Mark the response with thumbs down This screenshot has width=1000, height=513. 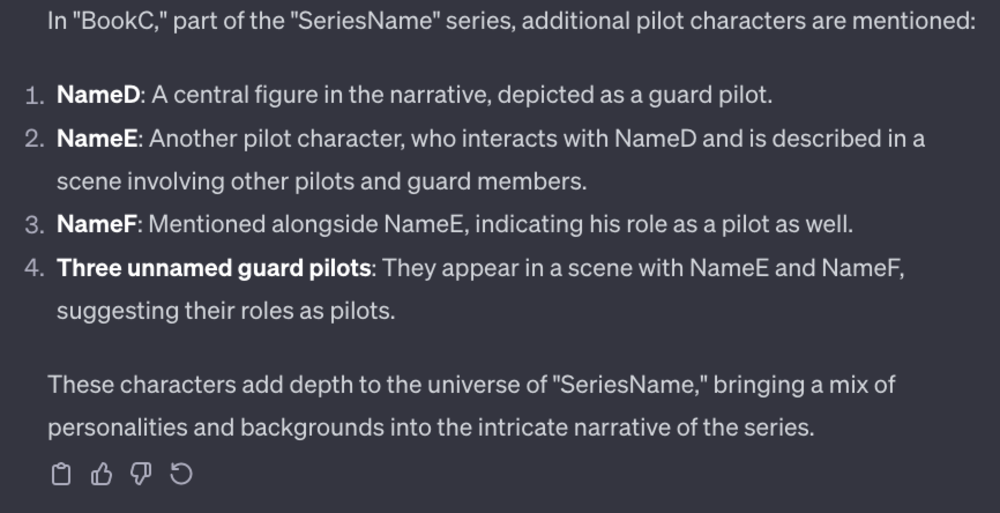pos(141,474)
